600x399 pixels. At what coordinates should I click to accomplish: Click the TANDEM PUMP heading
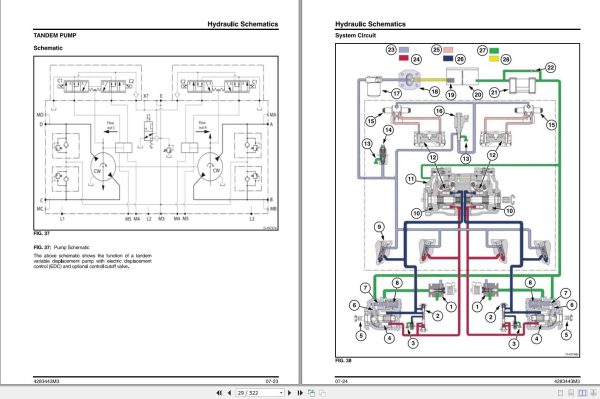click(55, 35)
